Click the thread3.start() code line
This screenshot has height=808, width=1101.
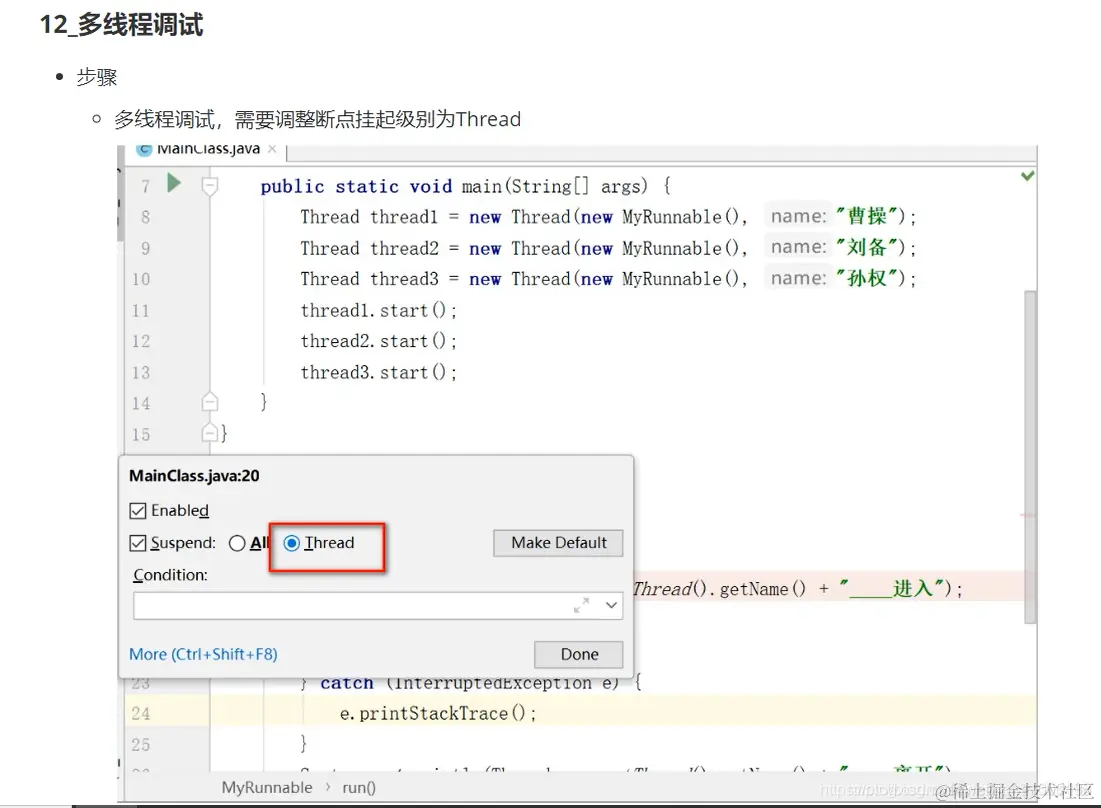click(378, 372)
